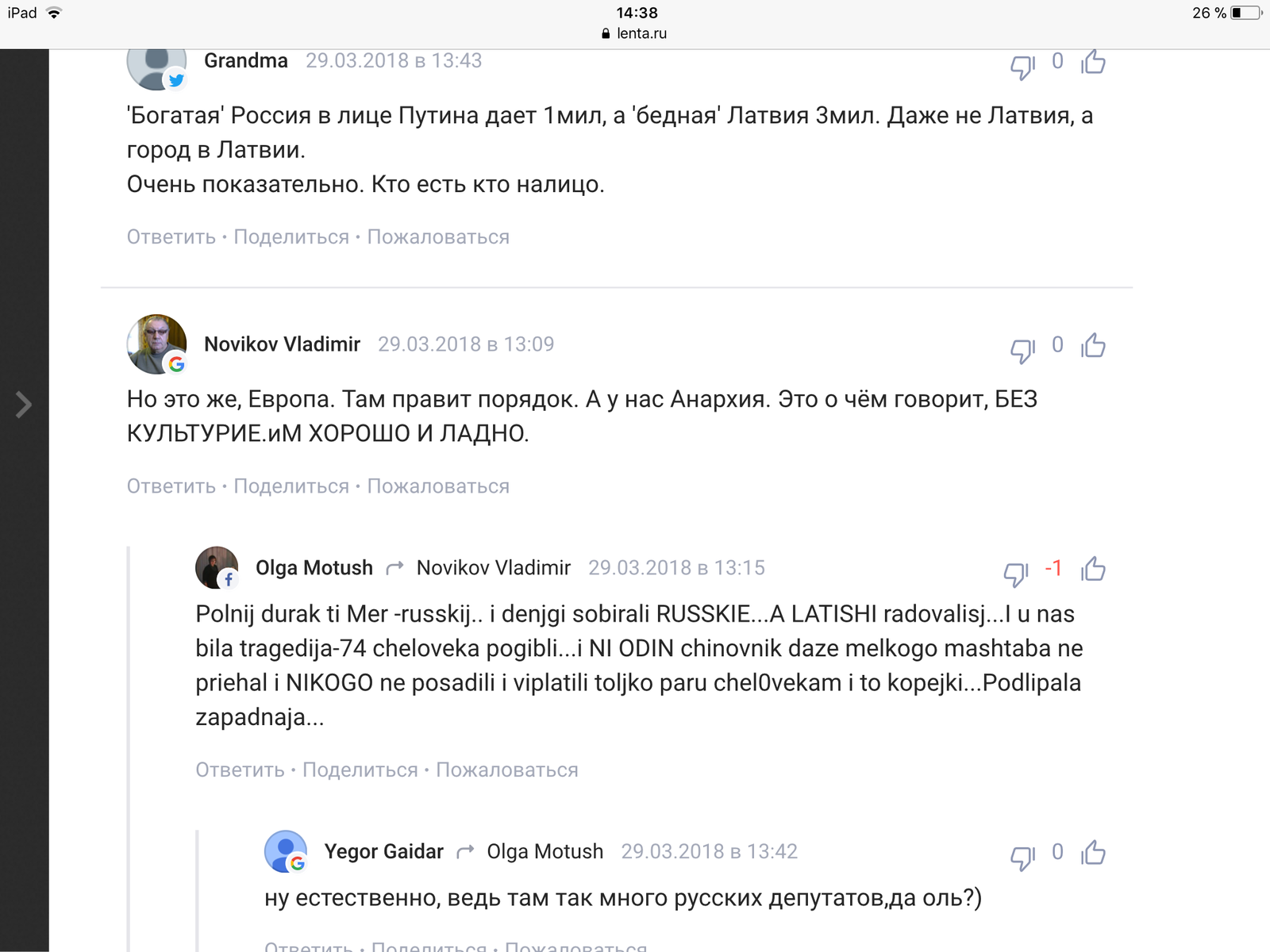Open Olga Motush's avatar photo

click(217, 568)
